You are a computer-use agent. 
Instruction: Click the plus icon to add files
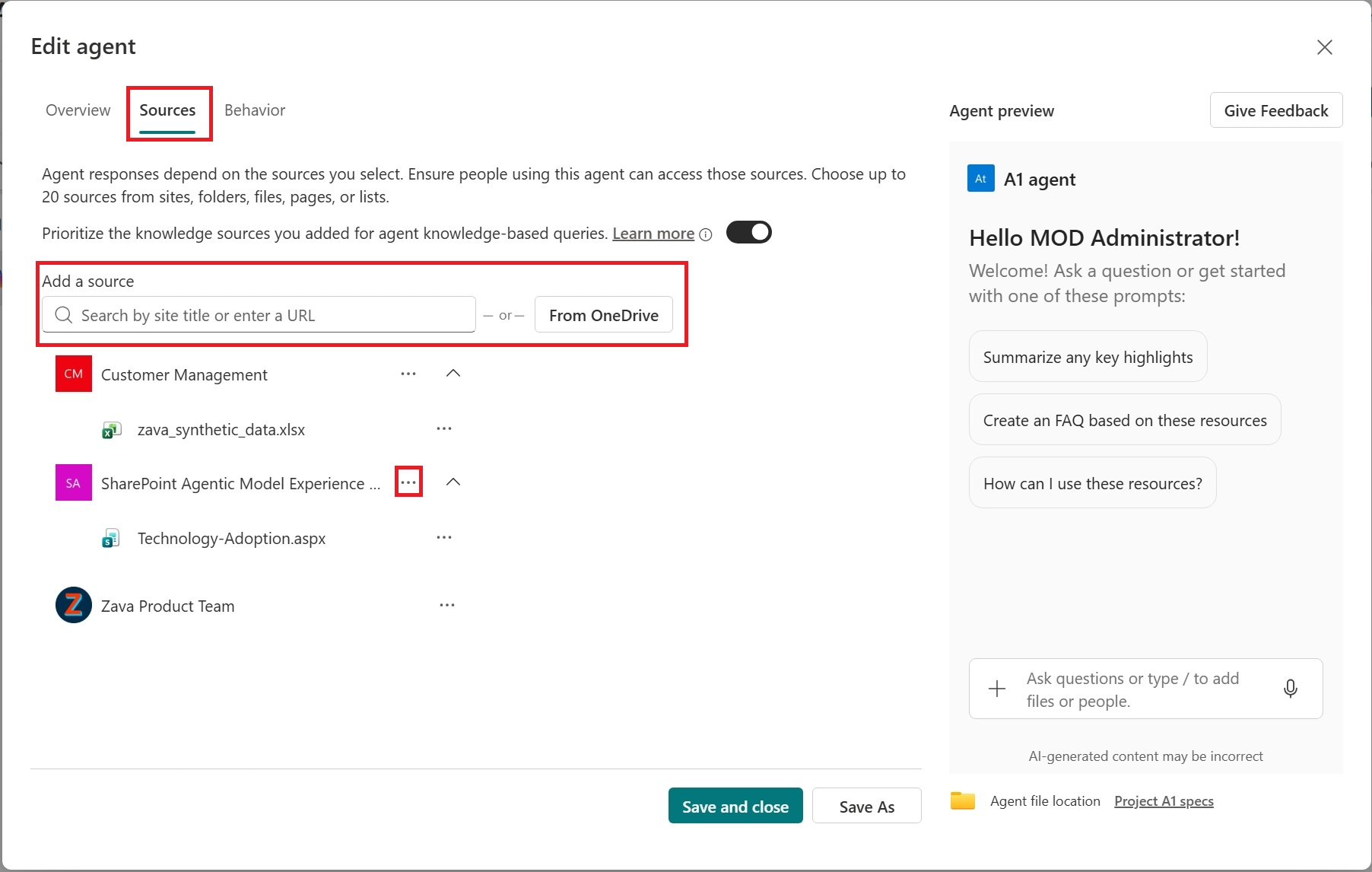point(996,689)
